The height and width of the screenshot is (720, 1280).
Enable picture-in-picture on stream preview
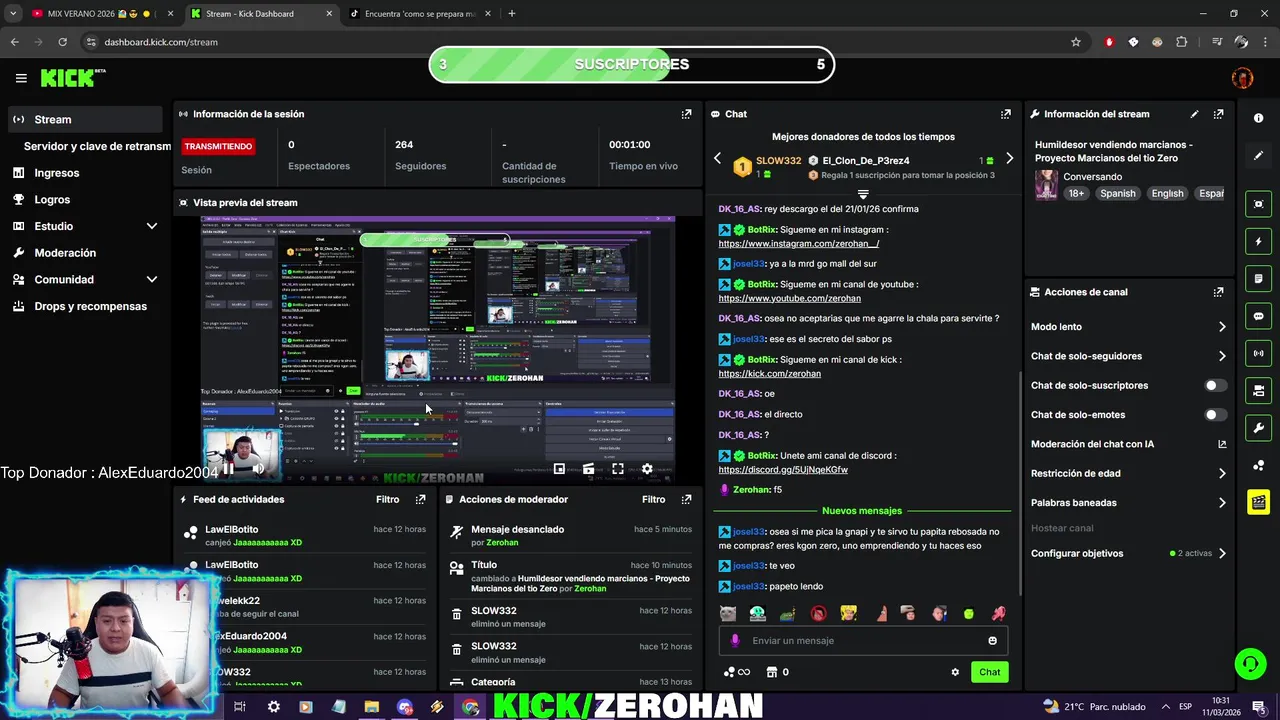coord(559,468)
